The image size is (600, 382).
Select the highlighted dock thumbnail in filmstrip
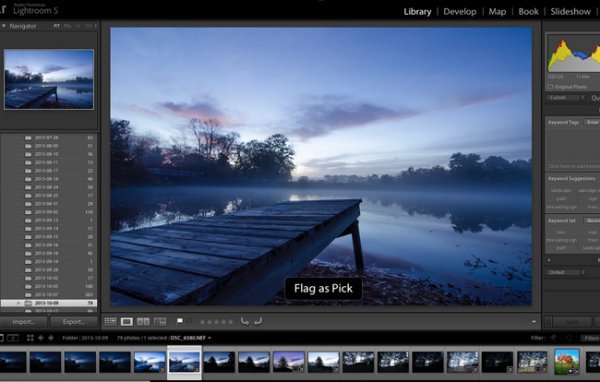coord(184,362)
